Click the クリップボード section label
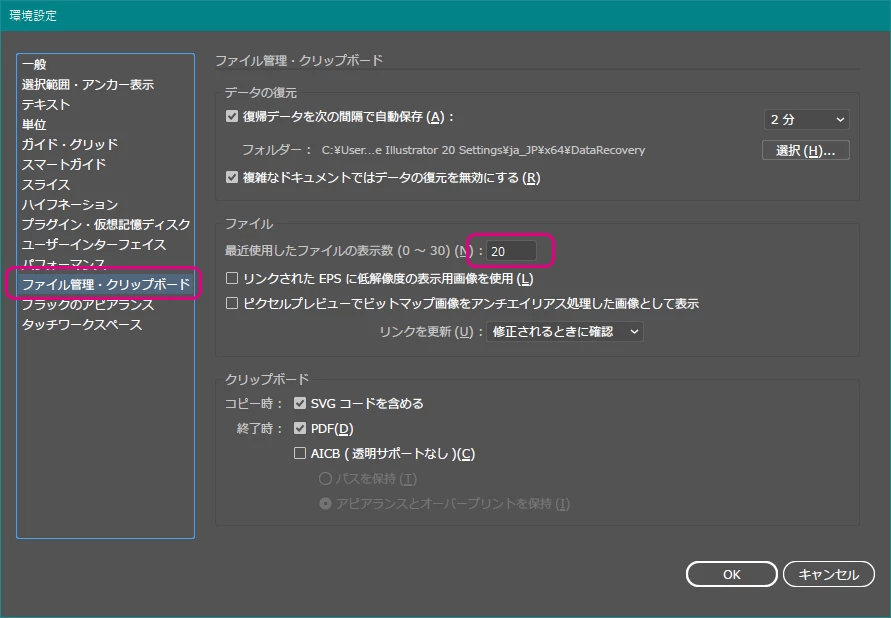Image resolution: width=891 pixels, height=618 pixels. click(x=267, y=379)
